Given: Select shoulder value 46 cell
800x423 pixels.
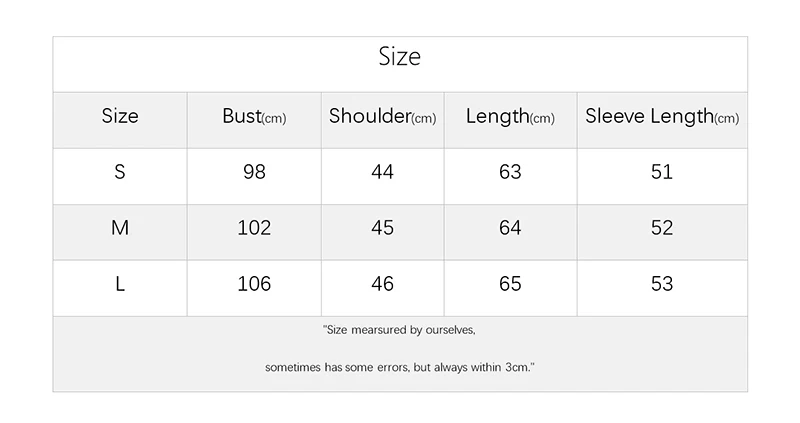Looking at the screenshot, I should pos(382,284).
